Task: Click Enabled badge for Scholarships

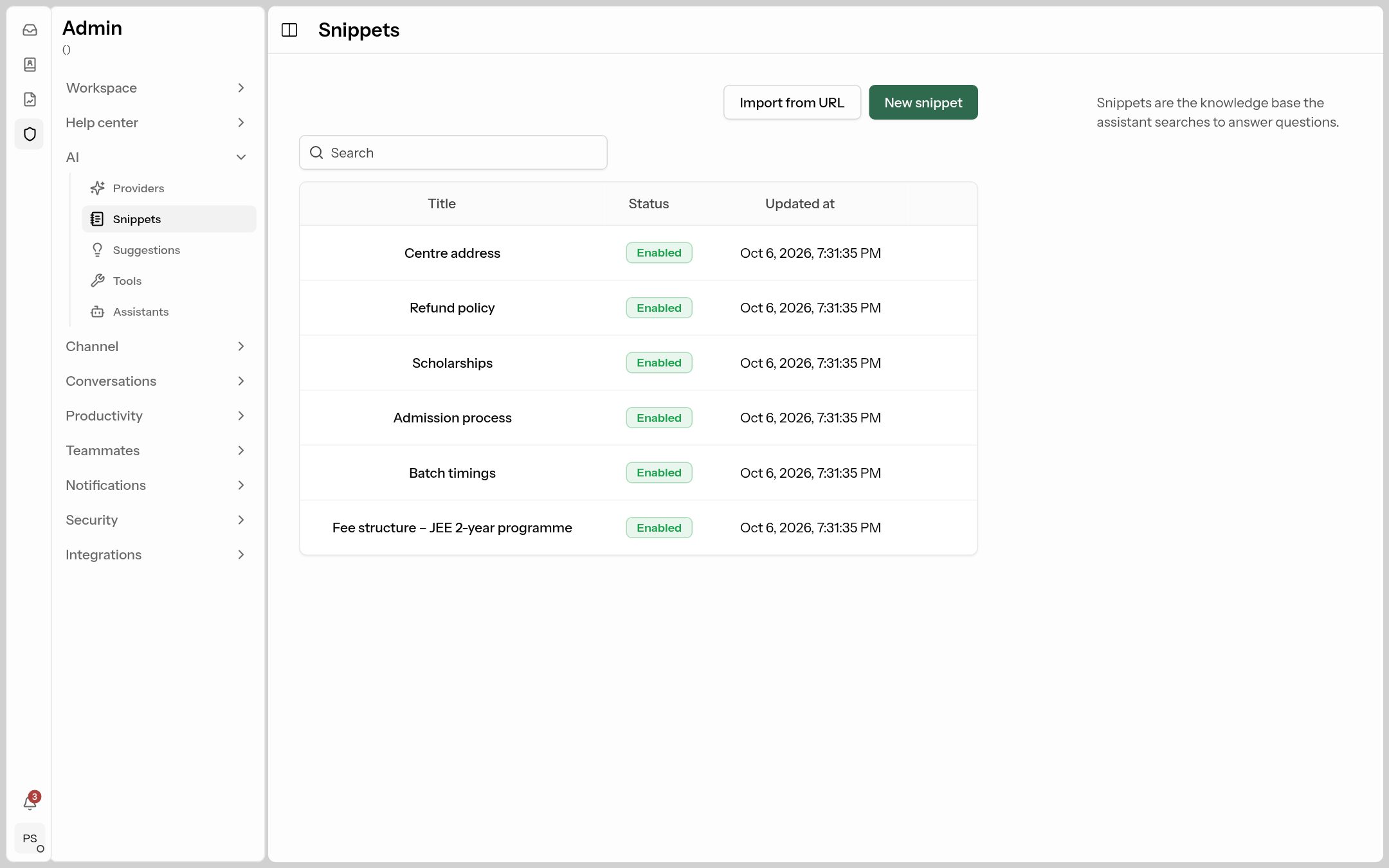Action: click(x=659, y=363)
